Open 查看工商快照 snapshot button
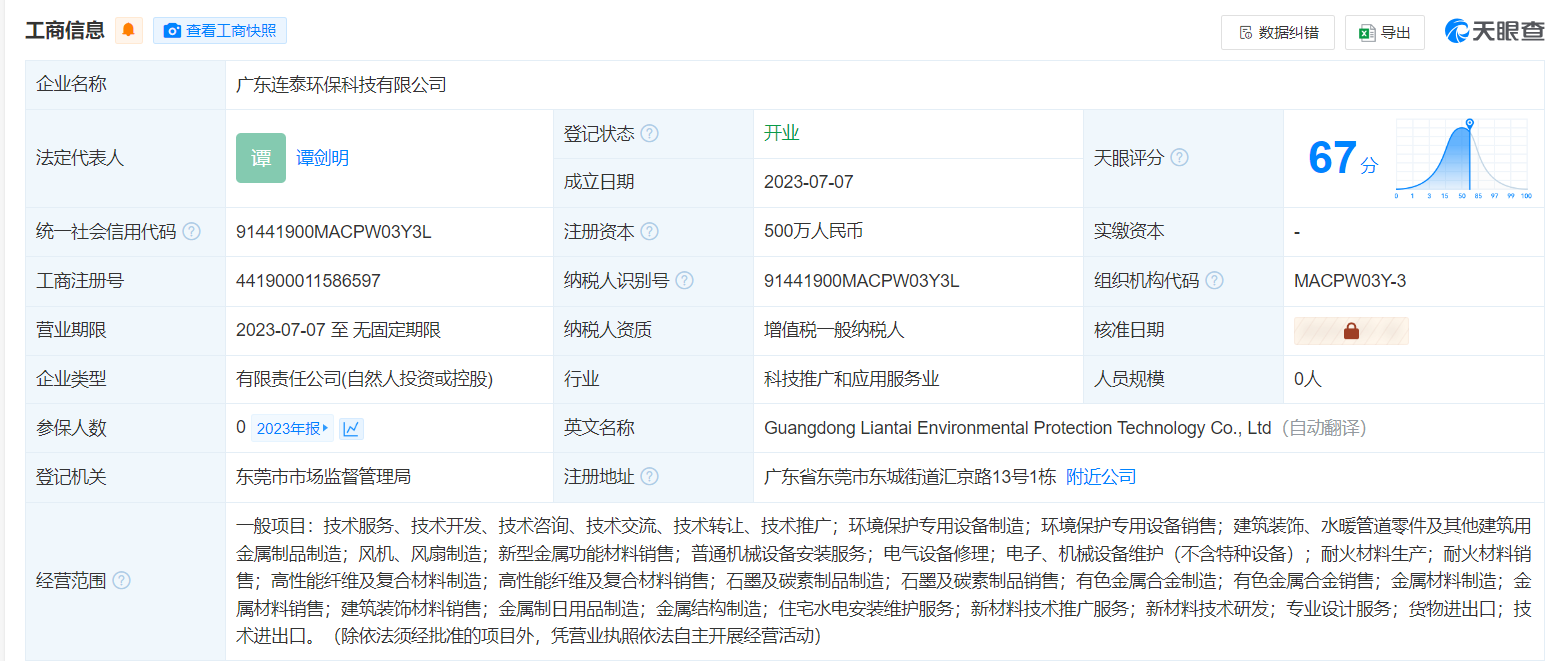 click(220, 31)
